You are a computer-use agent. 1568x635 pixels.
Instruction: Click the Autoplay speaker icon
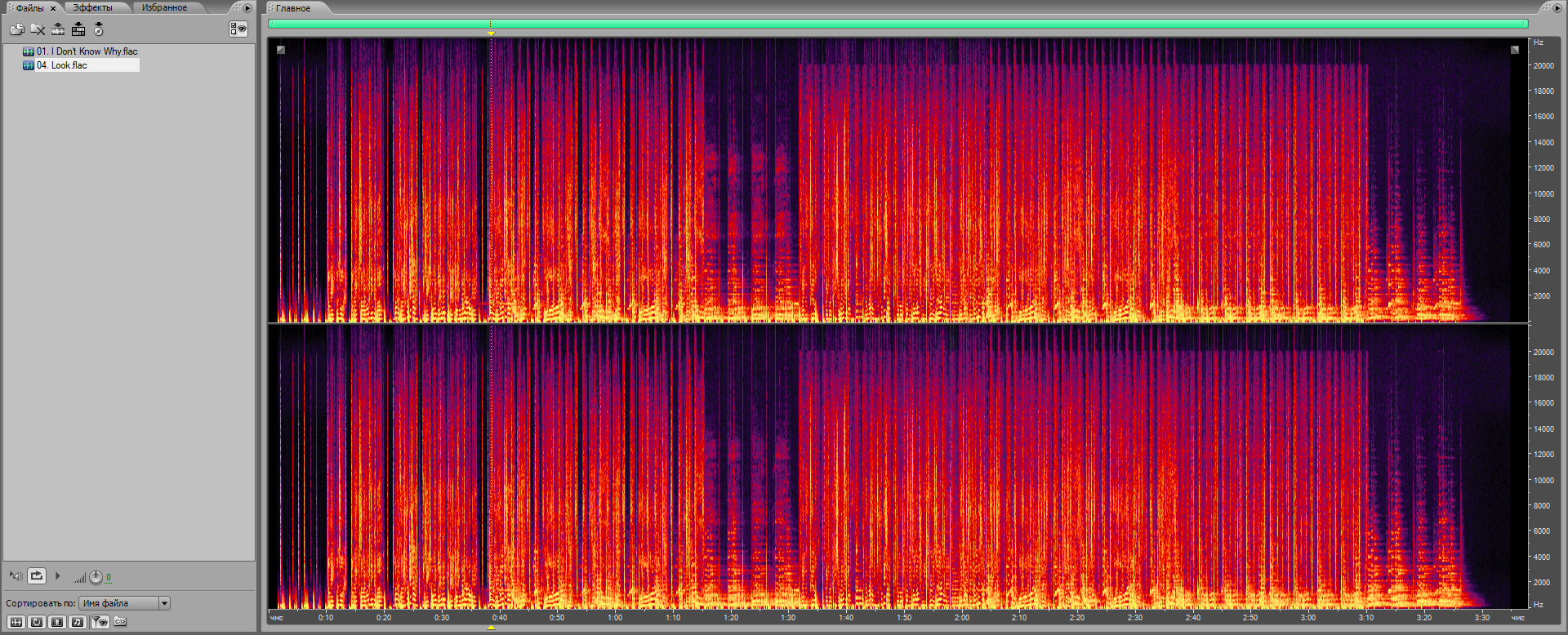pyautogui.click(x=16, y=576)
